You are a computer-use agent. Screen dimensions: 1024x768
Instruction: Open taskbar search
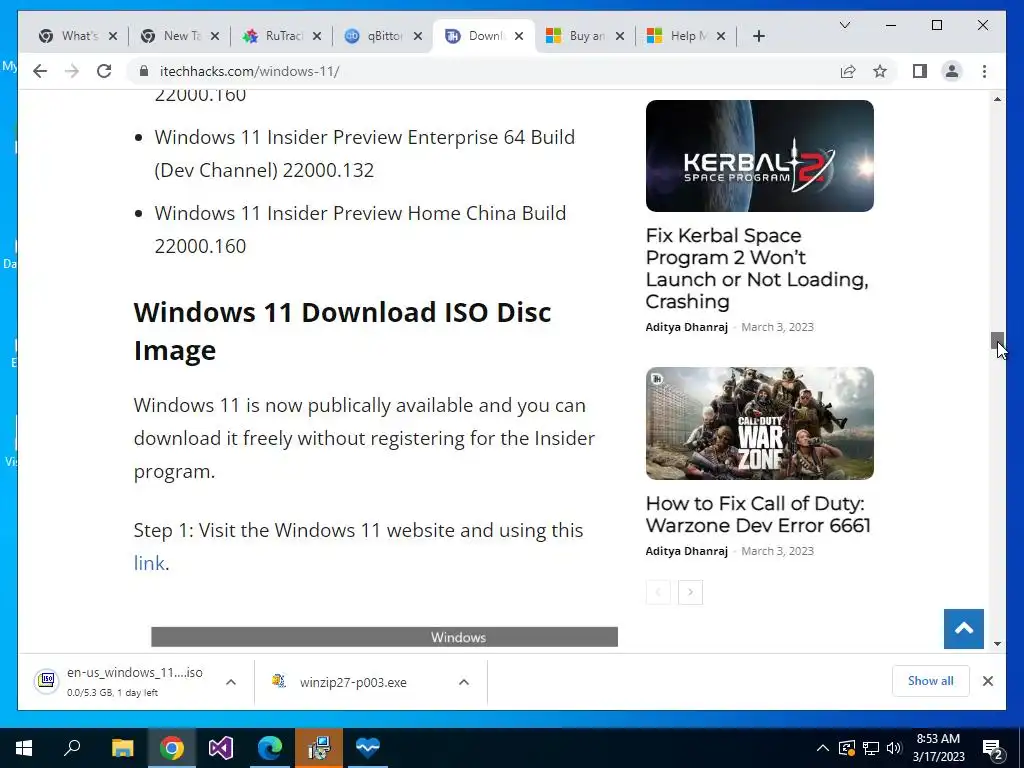[x=72, y=748]
